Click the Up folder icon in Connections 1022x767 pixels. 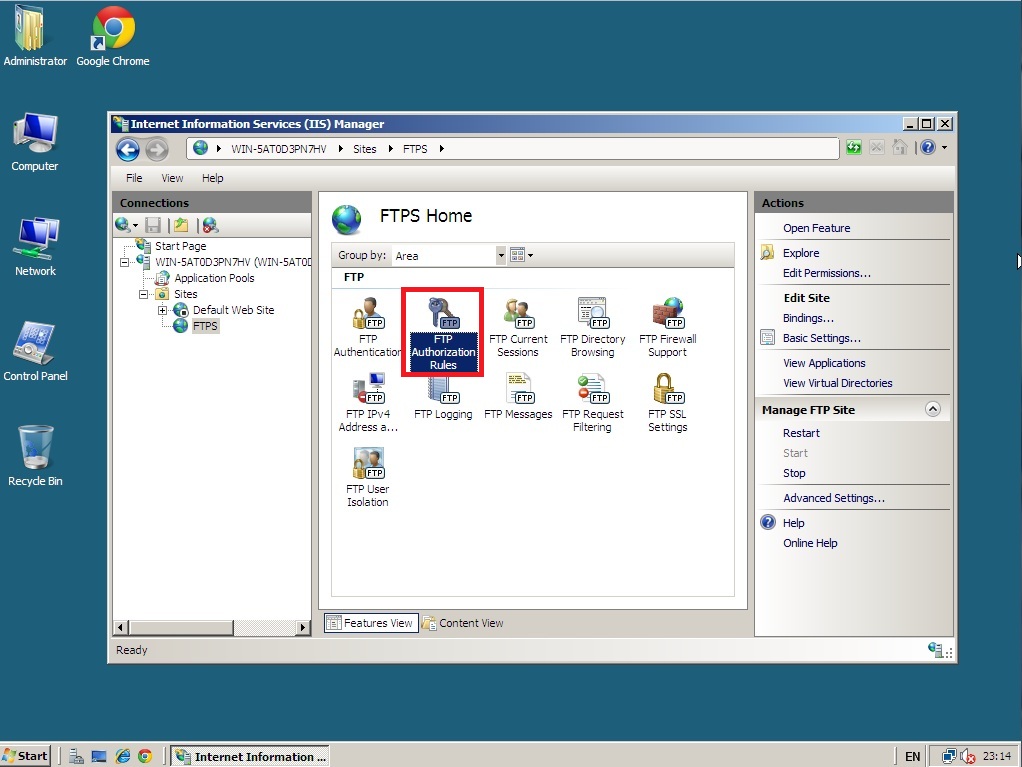[x=181, y=225]
